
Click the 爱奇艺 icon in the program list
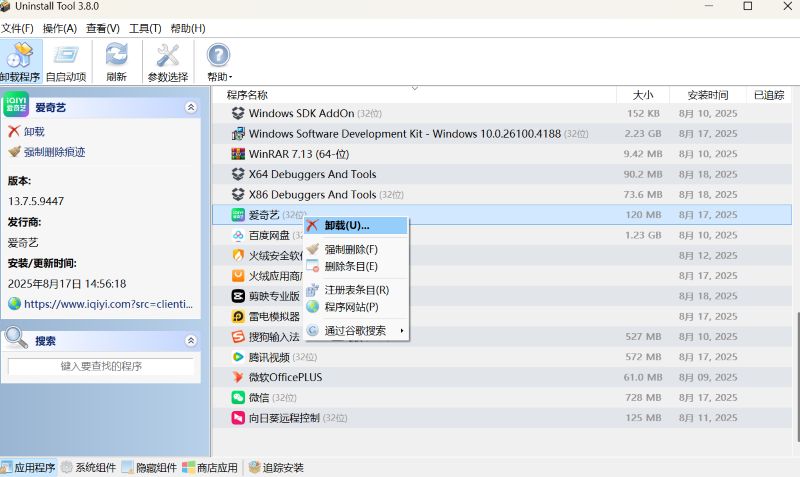coord(238,215)
